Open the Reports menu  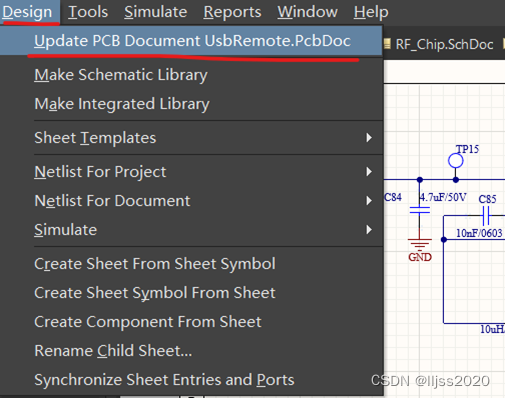(232, 12)
